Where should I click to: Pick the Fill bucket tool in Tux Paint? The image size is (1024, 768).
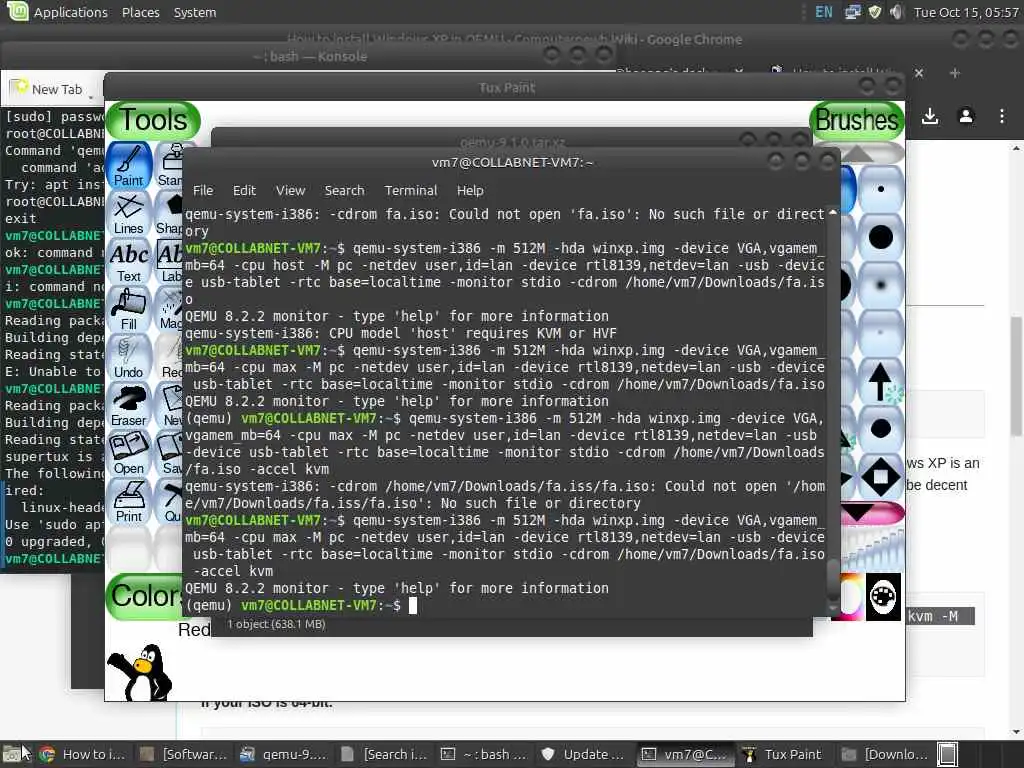[x=129, y=310]
